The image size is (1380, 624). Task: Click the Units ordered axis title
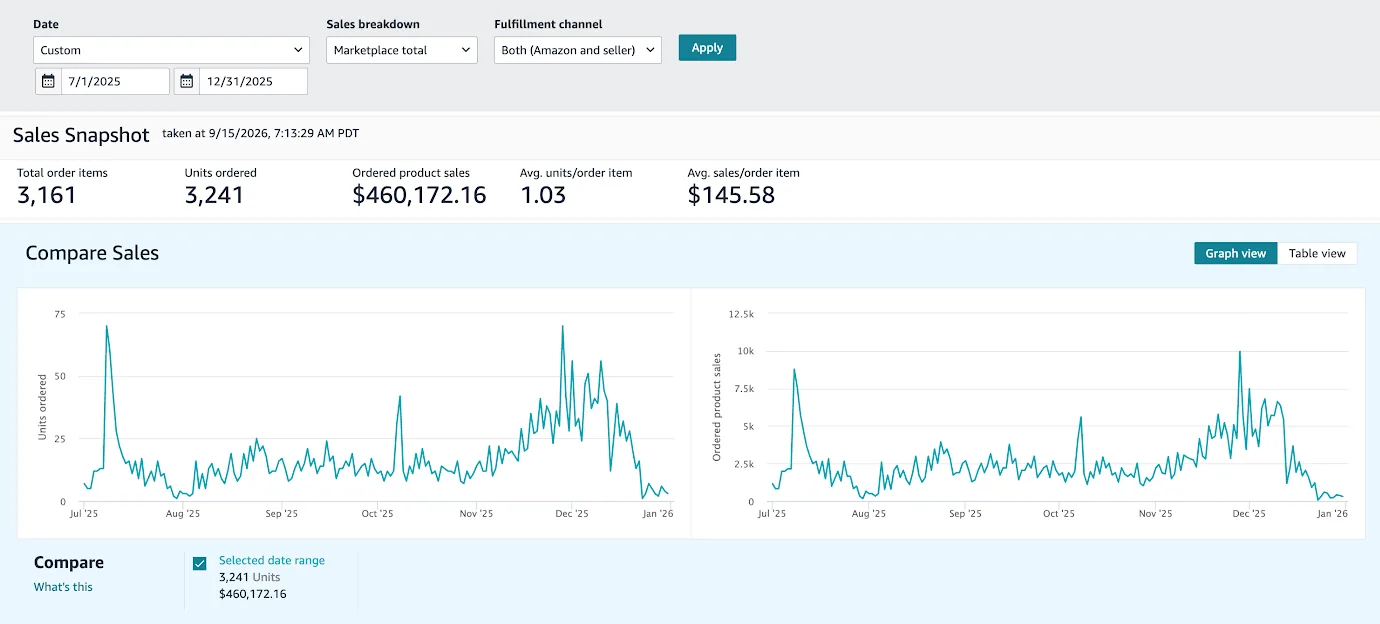(x=42, y=407)
